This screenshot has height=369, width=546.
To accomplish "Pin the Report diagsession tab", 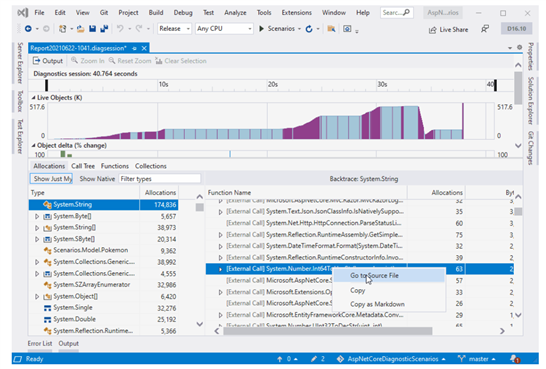I will point(134,48).
